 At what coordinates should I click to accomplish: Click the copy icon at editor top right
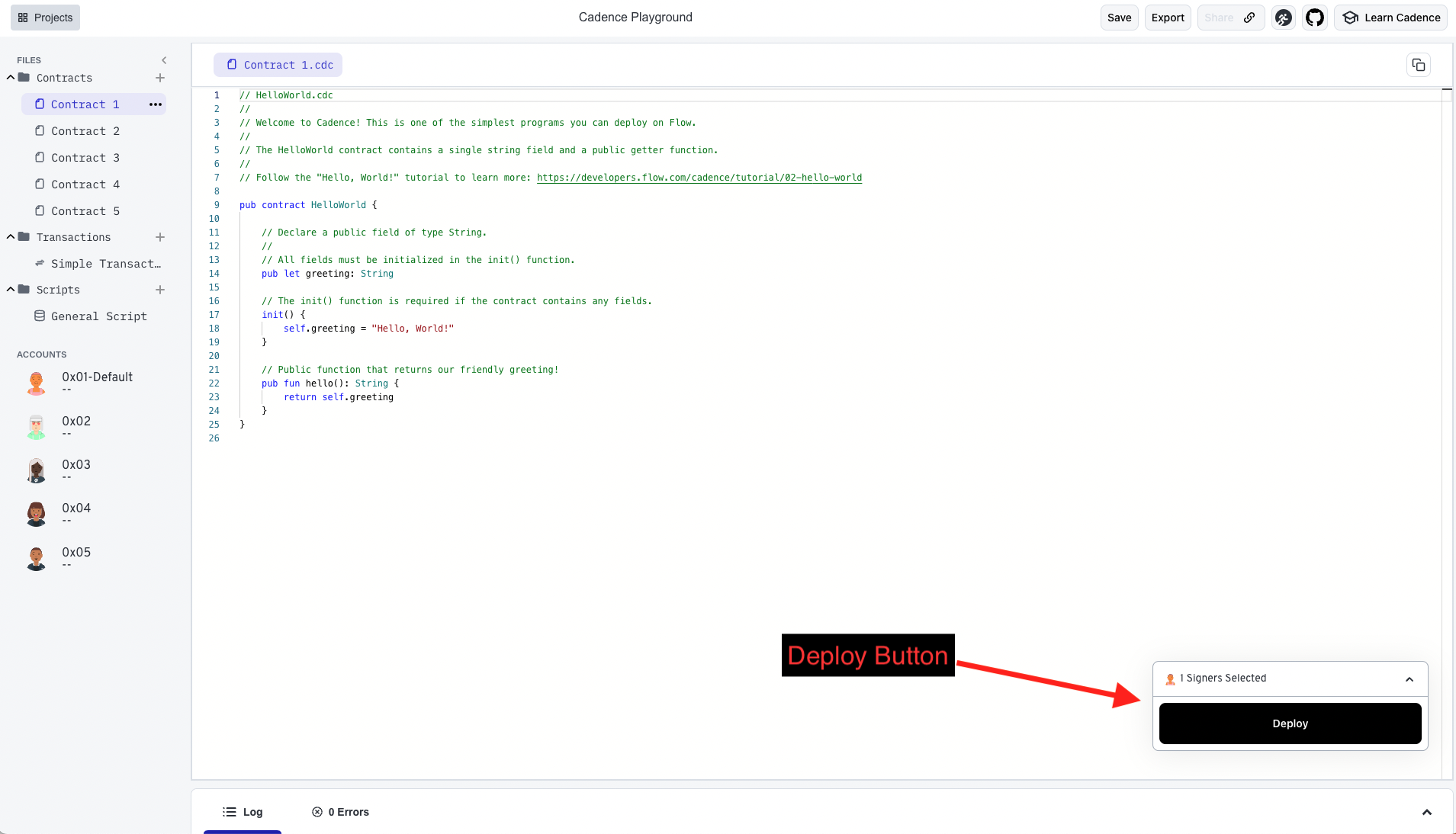click(x=1418, y=65)
